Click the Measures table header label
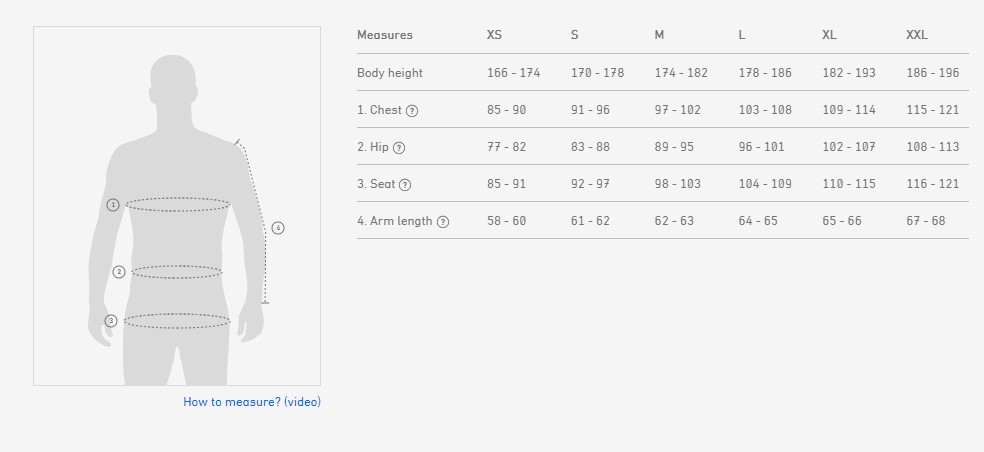Screen dimensions: 984x452 [385, 35]
